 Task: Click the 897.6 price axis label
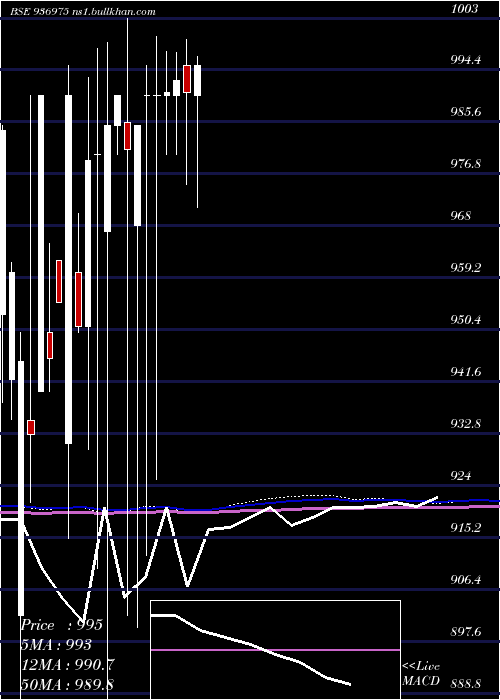tap(466, 632)
